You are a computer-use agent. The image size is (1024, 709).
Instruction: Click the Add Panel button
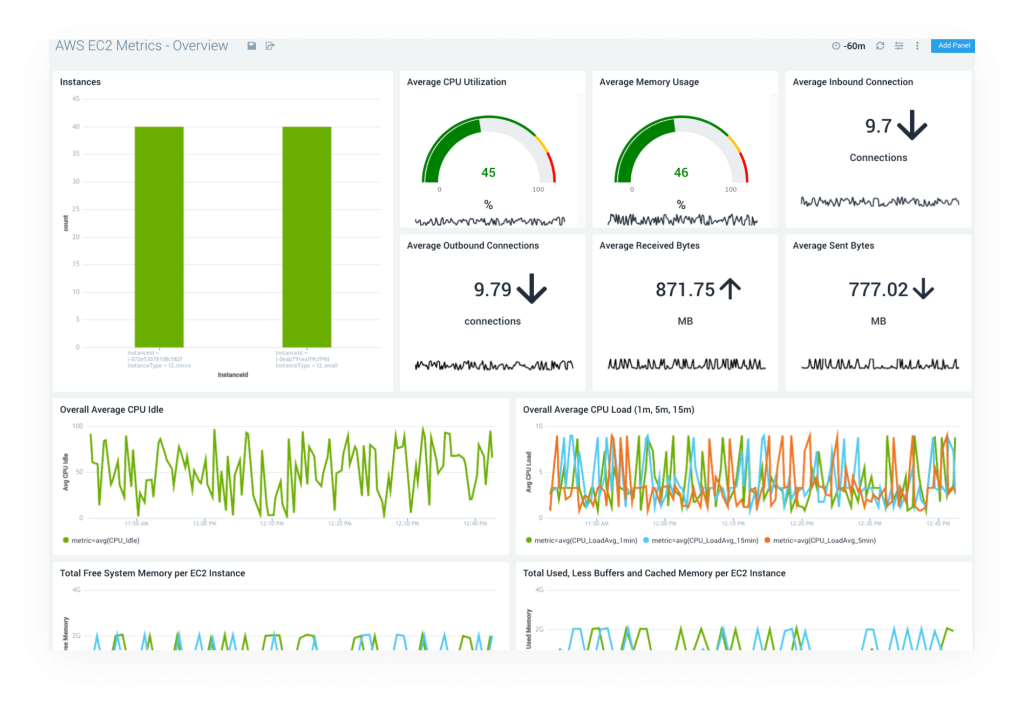(954, 46)
